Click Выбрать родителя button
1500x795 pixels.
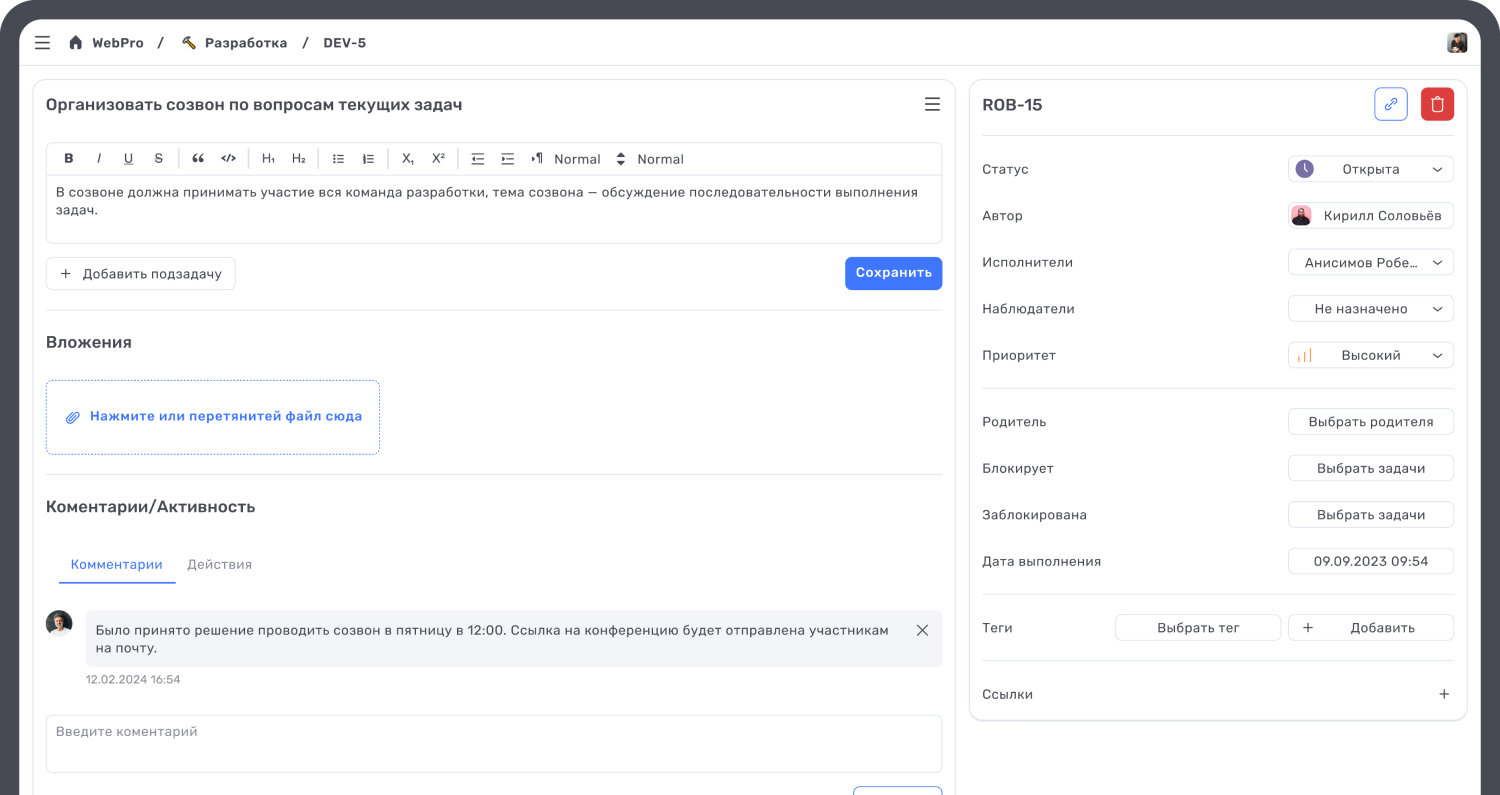pyautogui.click(x=1371, y=422)
